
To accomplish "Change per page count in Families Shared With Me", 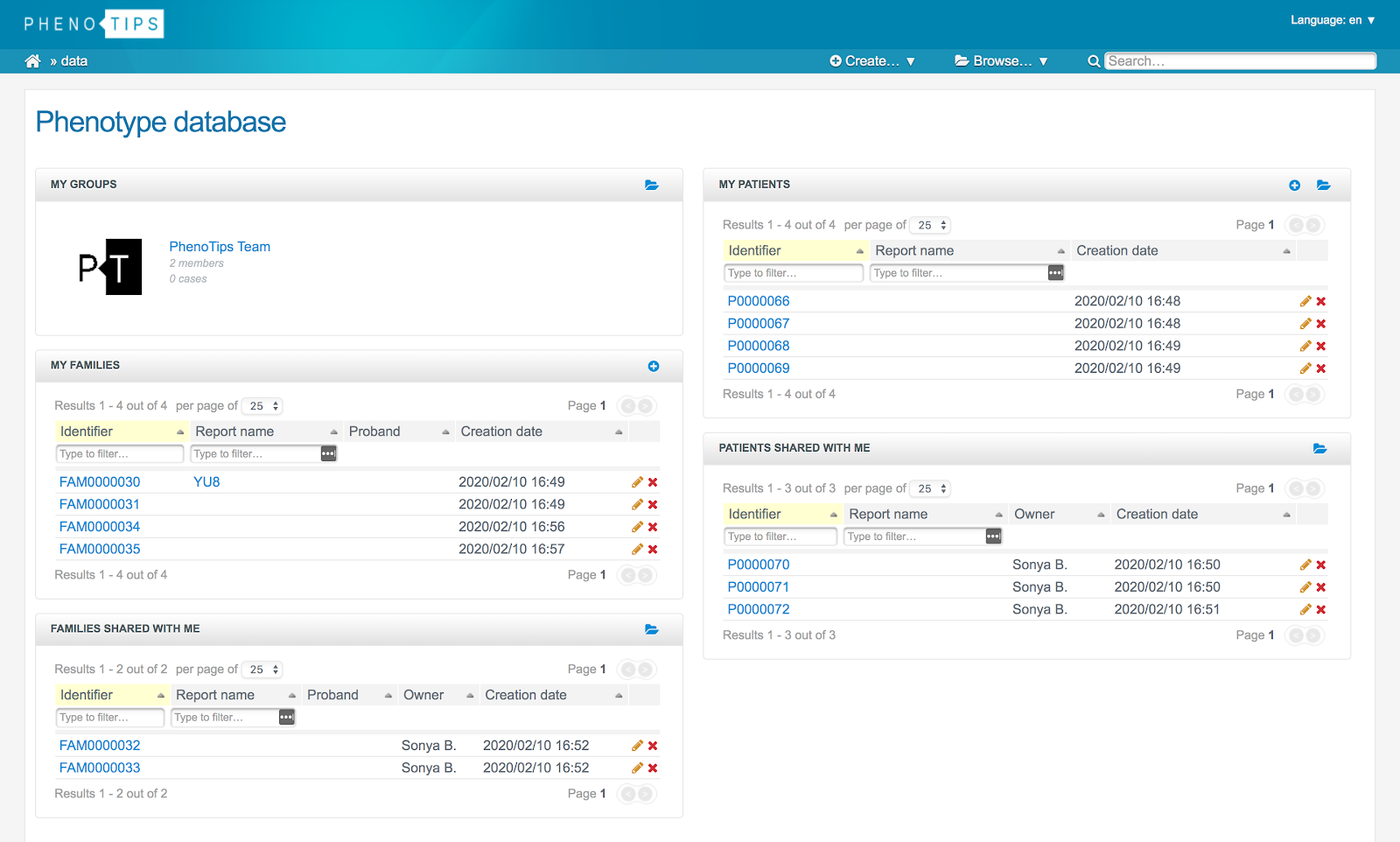I will point(262,670).
